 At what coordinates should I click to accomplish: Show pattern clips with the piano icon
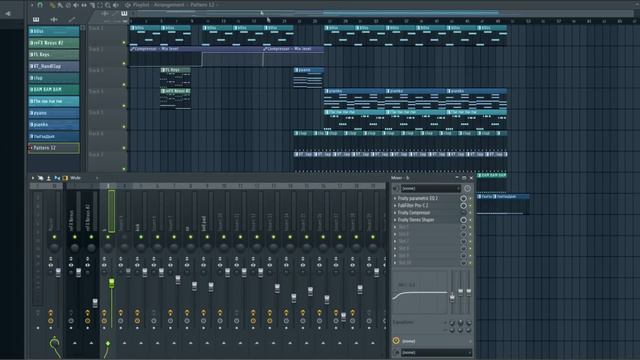tap(36, 19)
